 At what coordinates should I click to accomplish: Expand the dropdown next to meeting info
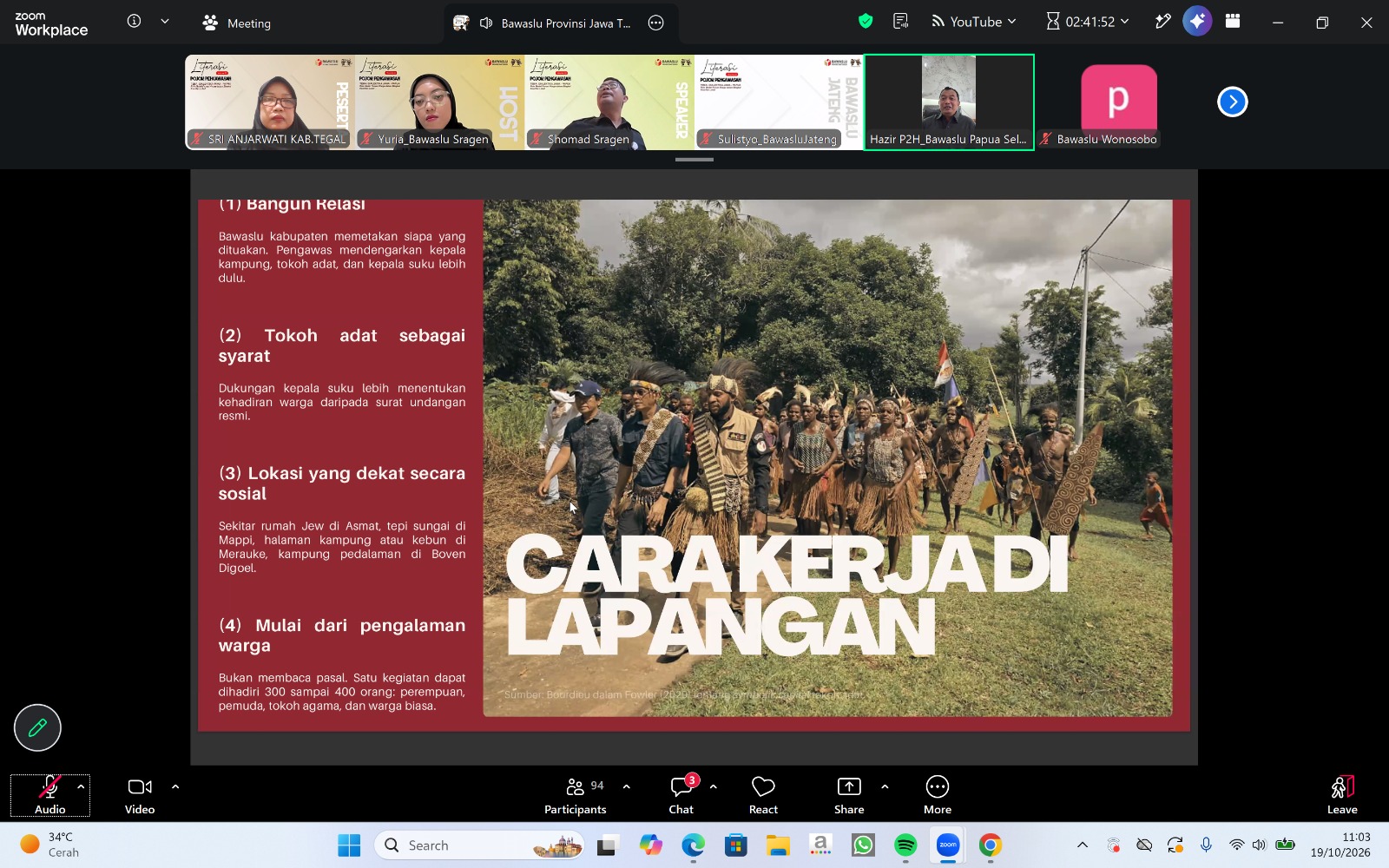(165, 22)
